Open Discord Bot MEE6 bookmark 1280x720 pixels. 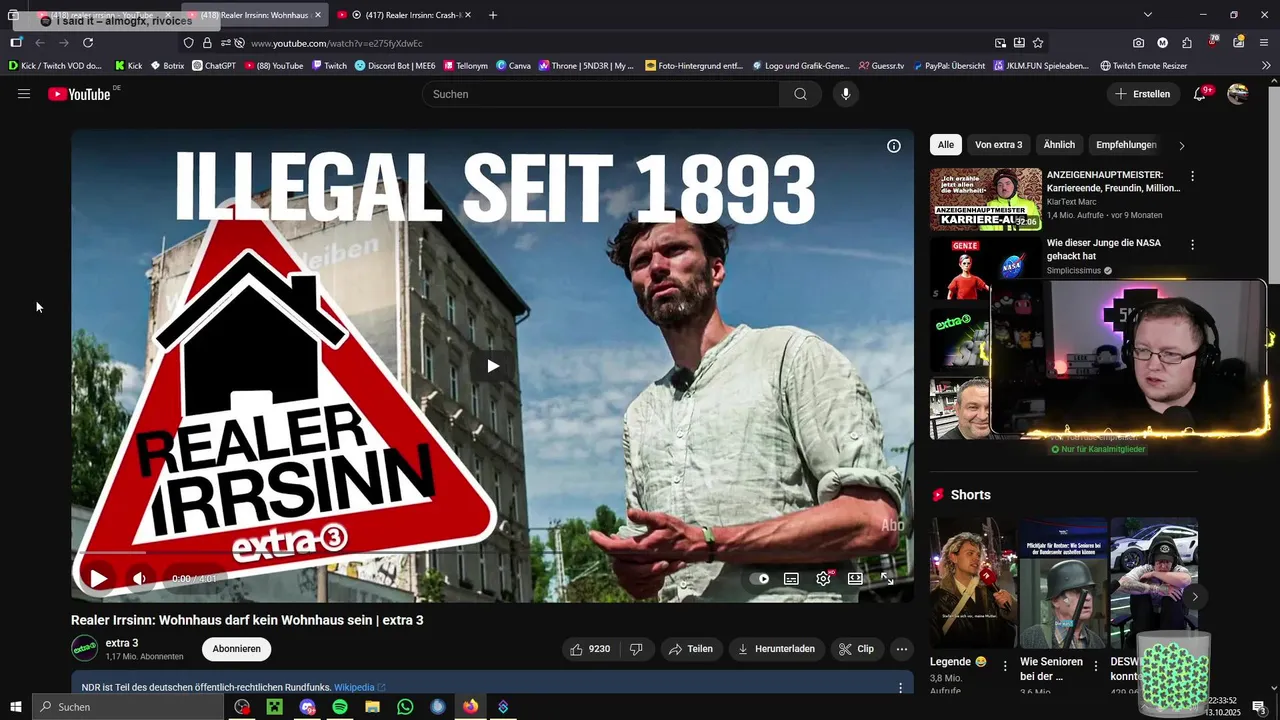[x=395, y=66]
